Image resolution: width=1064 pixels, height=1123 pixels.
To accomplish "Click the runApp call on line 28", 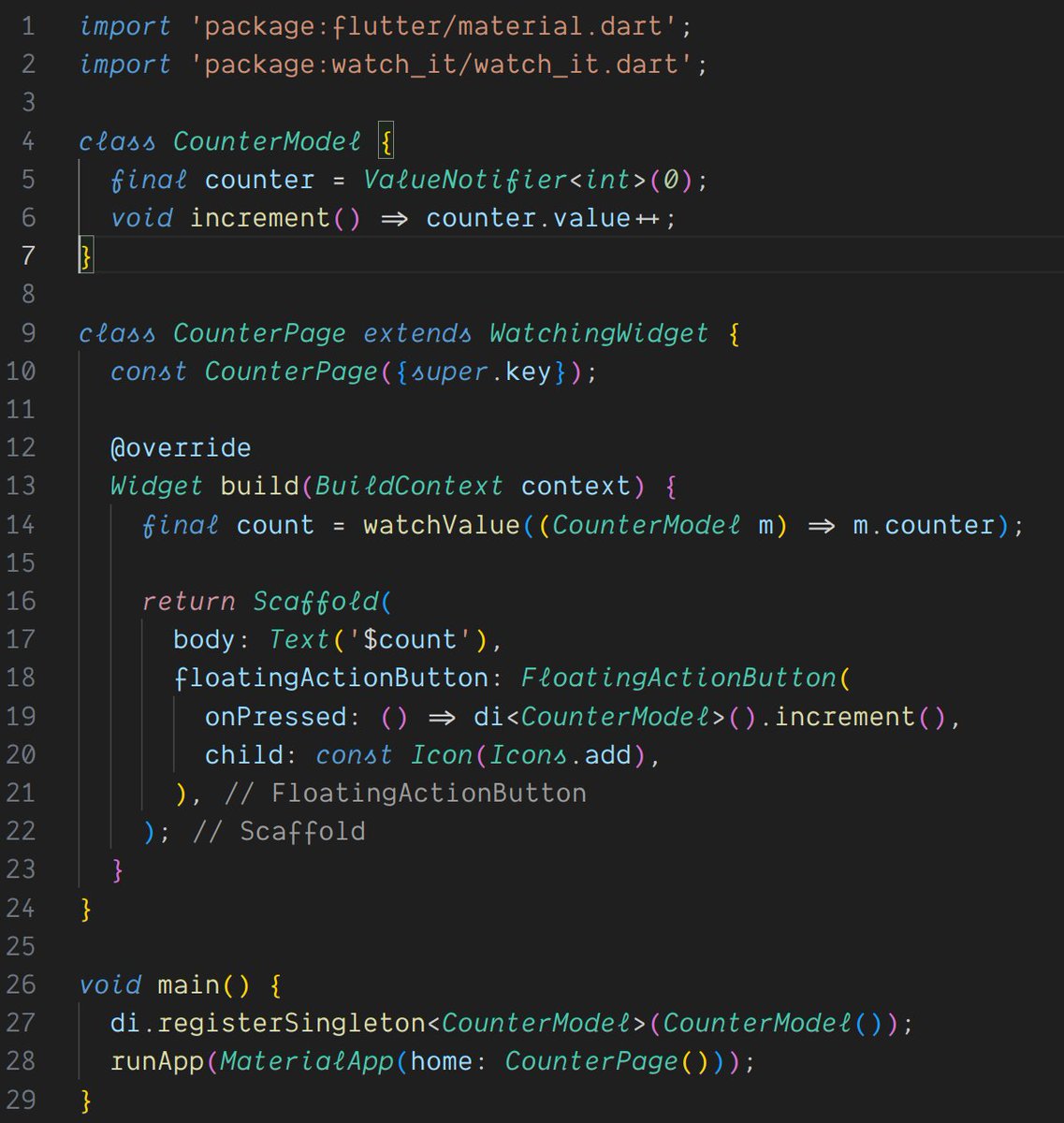I will point(159,1061).
